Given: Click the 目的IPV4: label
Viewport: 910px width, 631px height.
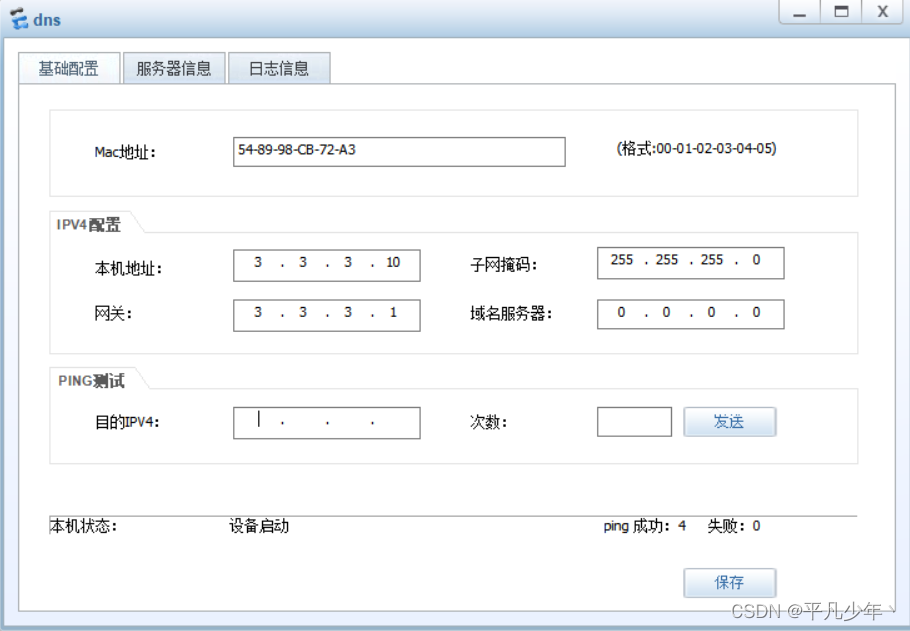Looking at the screenshot, I should pos(127,421).
